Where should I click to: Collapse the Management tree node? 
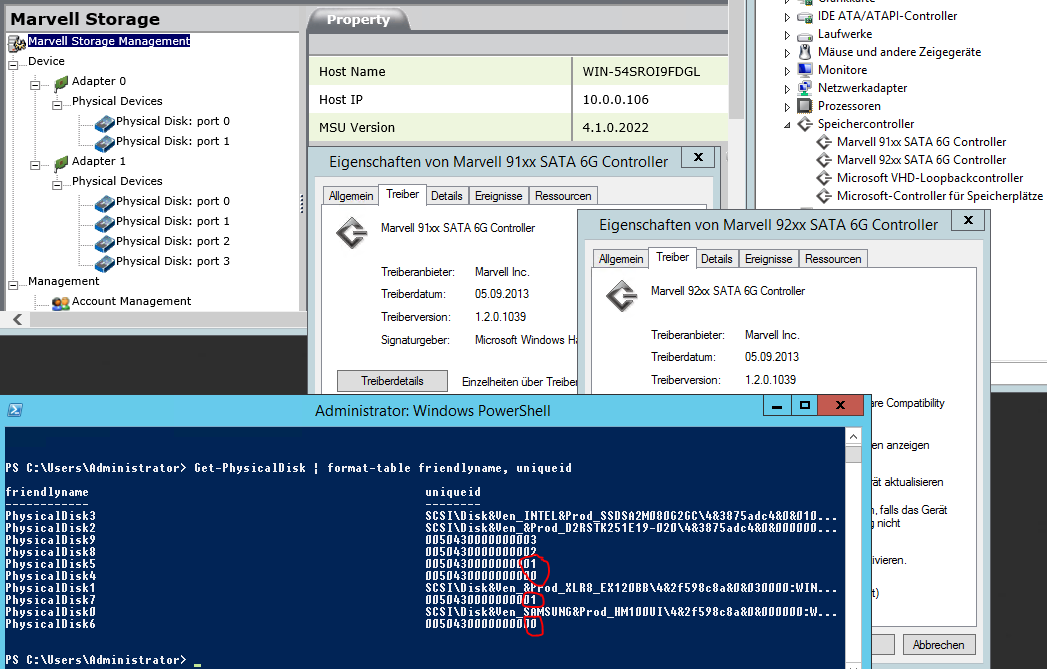coord(13,285)
